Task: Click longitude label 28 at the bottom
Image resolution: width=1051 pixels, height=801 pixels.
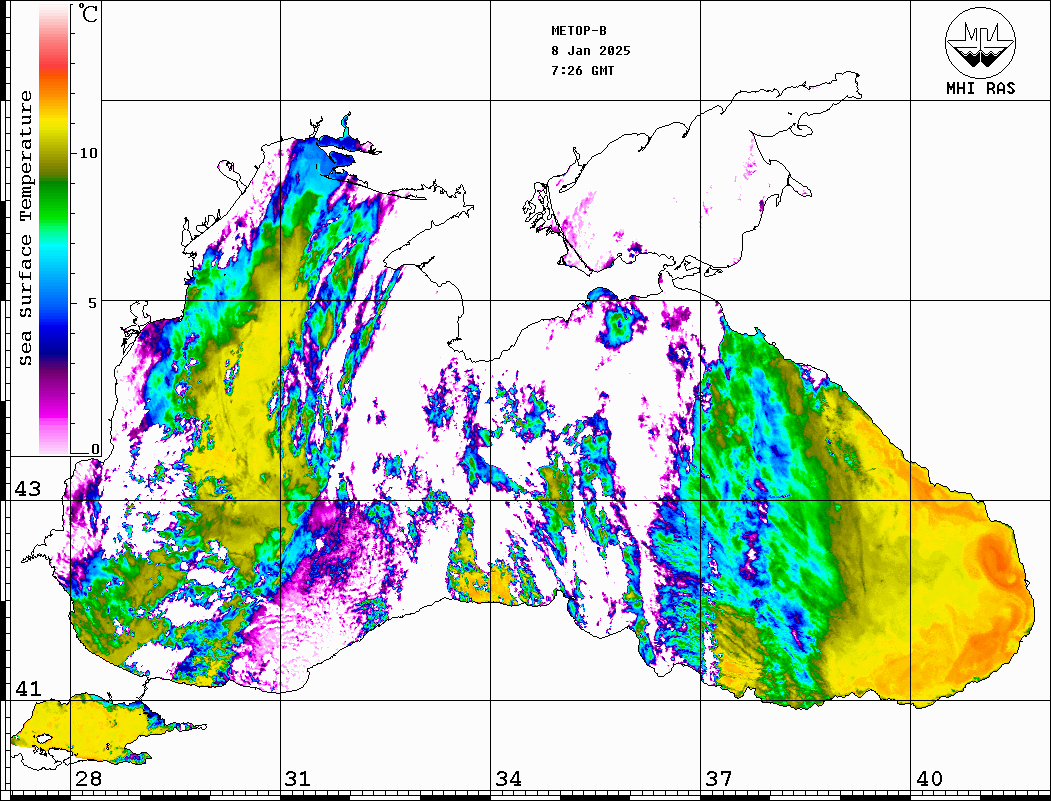Action: 88,779
